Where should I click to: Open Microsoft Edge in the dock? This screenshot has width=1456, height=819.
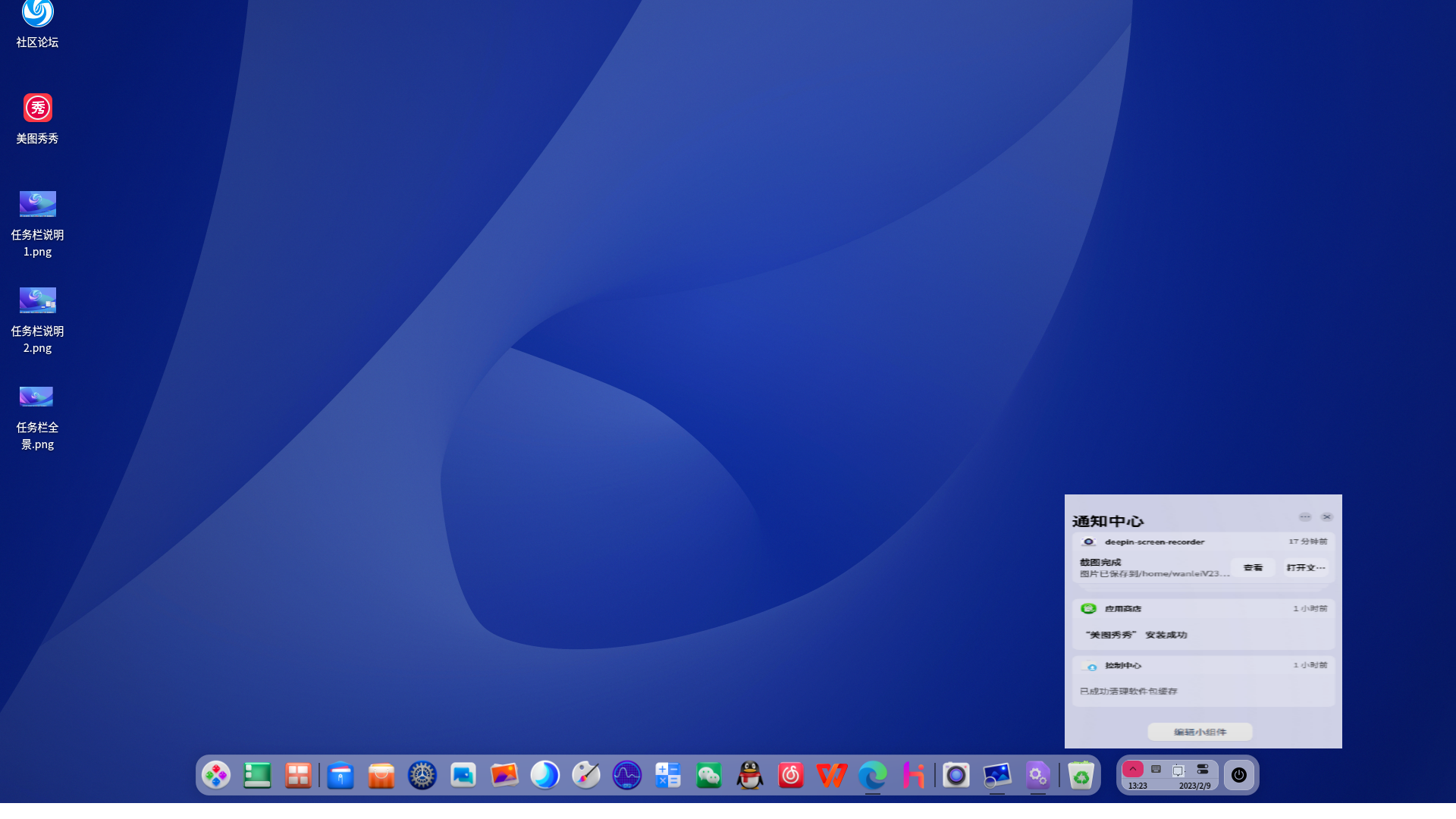(x=873, y=775)
